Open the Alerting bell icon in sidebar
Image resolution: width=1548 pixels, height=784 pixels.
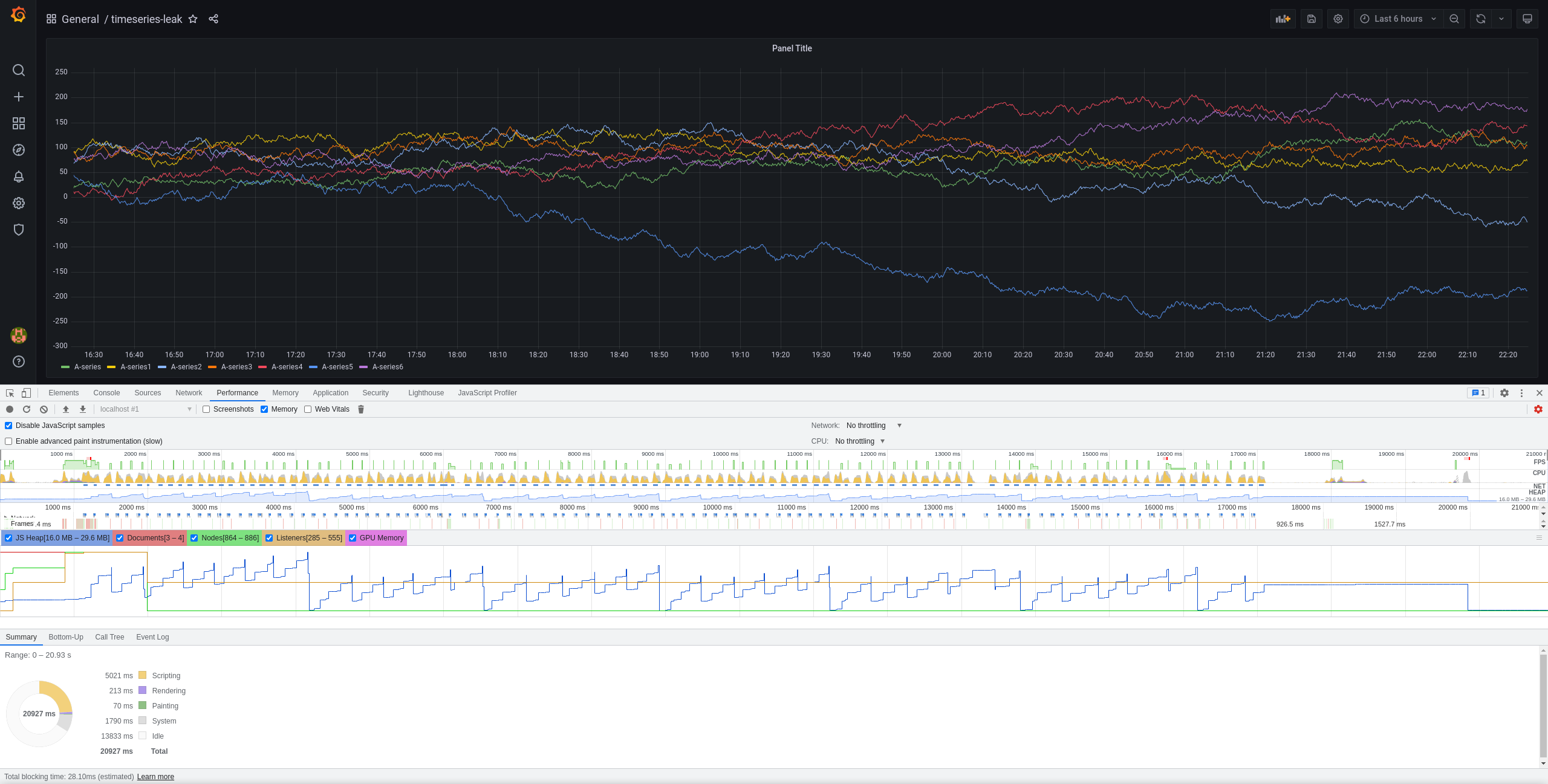(18, 177)
